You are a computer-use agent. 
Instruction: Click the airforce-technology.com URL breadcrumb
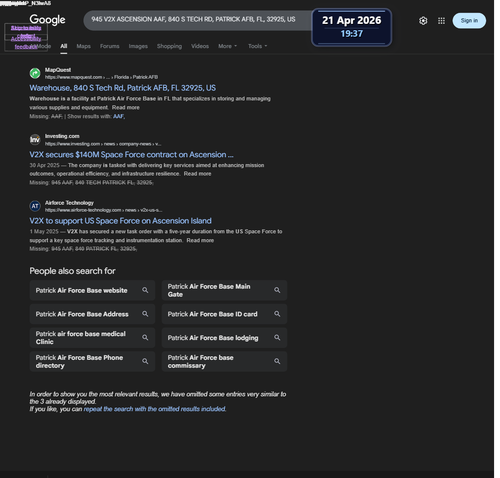click(x=104, y=210)
